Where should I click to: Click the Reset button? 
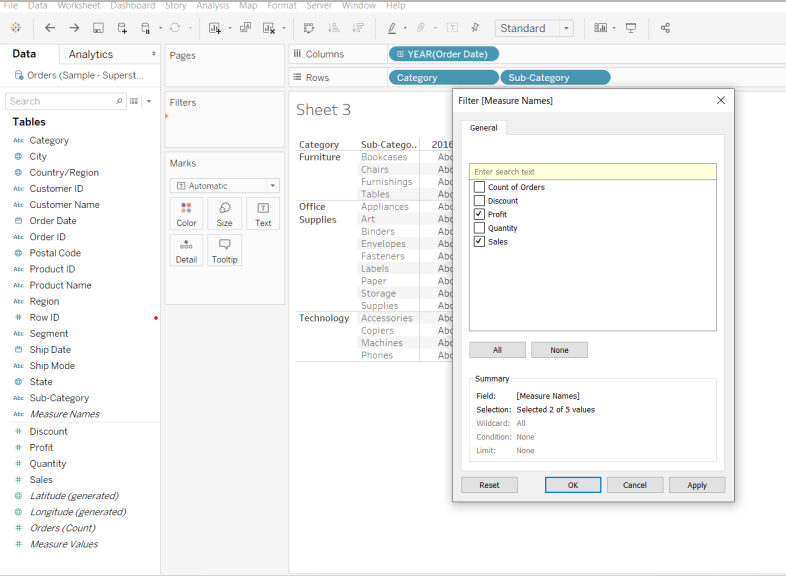coord(489,485)
